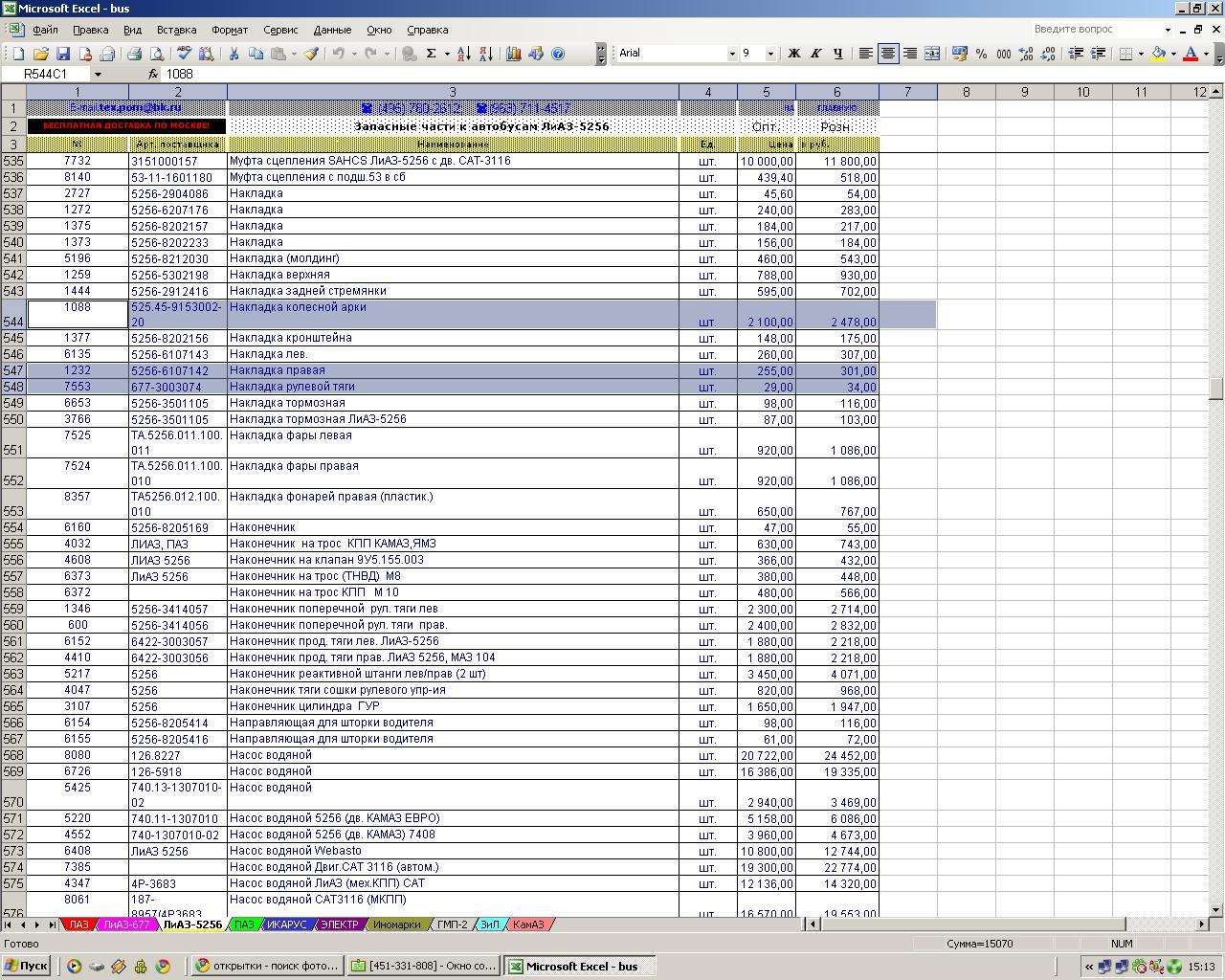This screenshot has height=980, width=1225.
Task: Apply percent style with the % icon
Action: [x=981, y=54]
